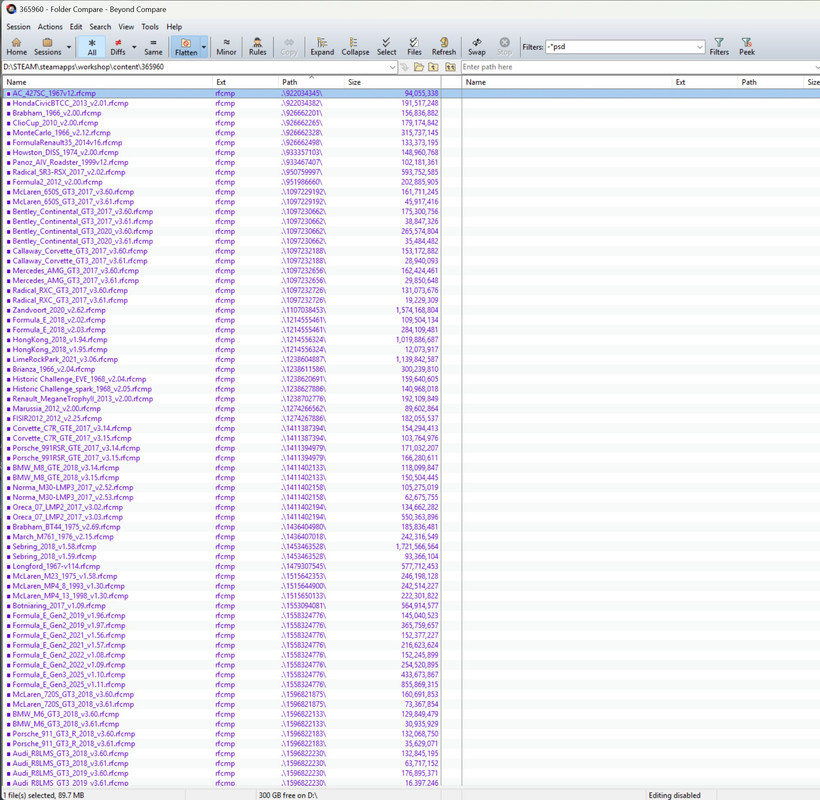Click the 300 GB free status text
This screenshot has height=800, width=820.
288,795
